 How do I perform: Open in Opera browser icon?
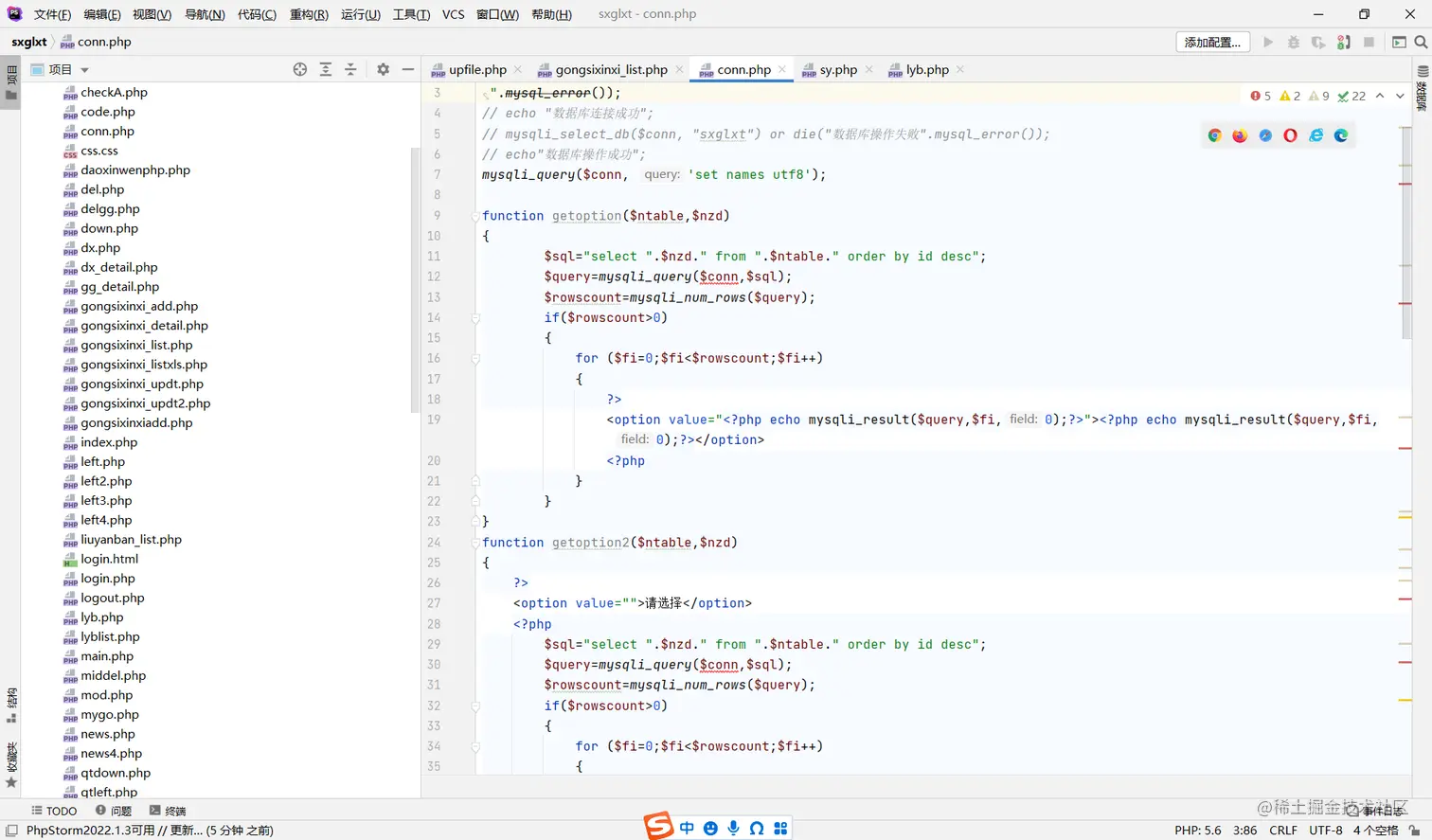[x=1290, y=135]
